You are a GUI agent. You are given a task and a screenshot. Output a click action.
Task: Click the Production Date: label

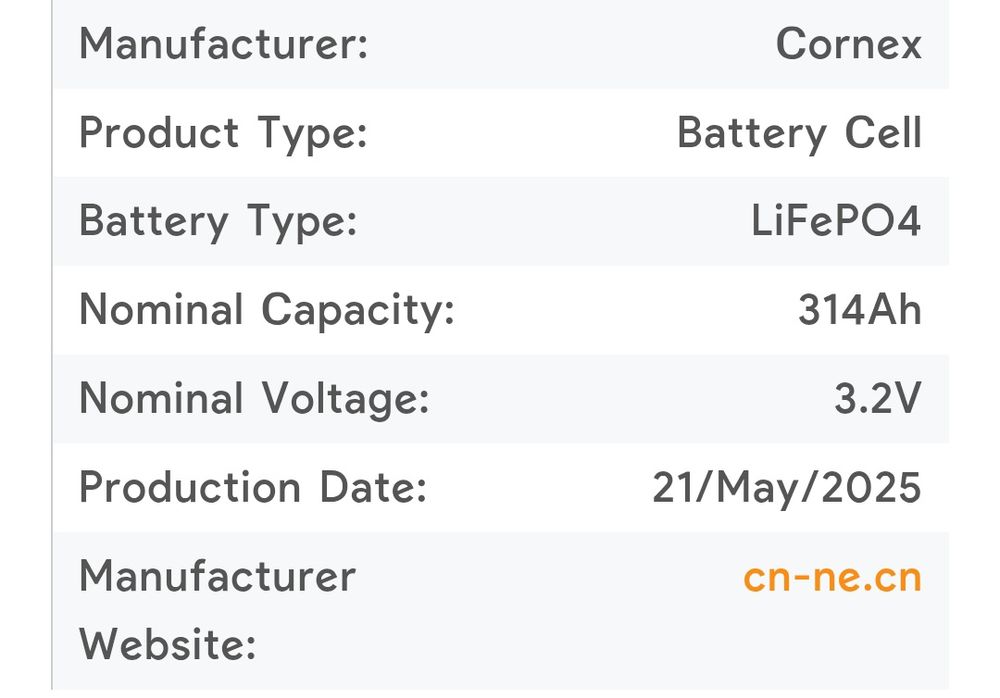[x=253, y=488]
